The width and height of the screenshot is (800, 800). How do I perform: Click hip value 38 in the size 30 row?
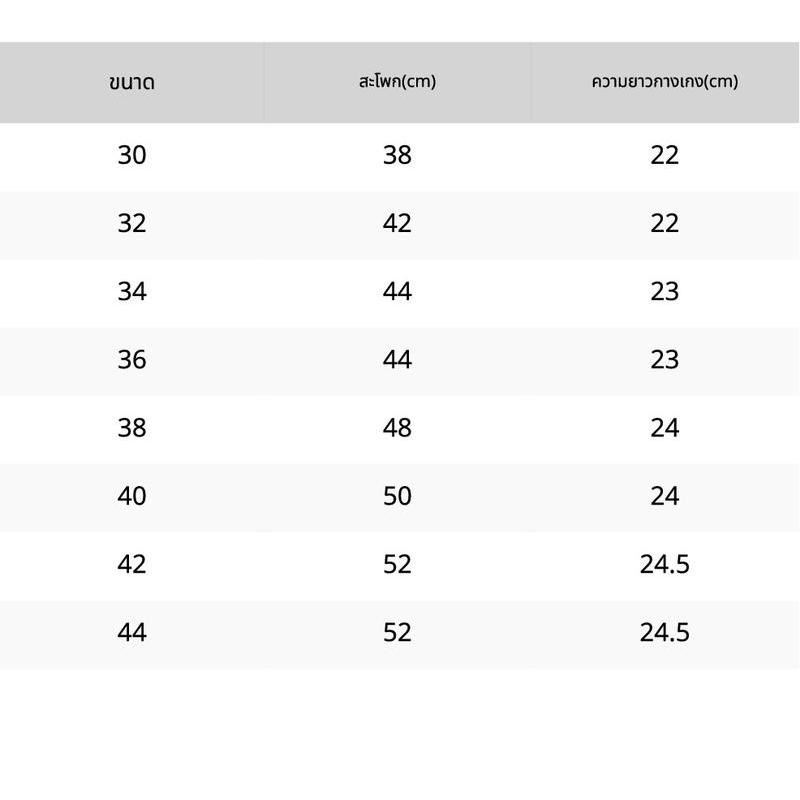[x=397, y=155]
